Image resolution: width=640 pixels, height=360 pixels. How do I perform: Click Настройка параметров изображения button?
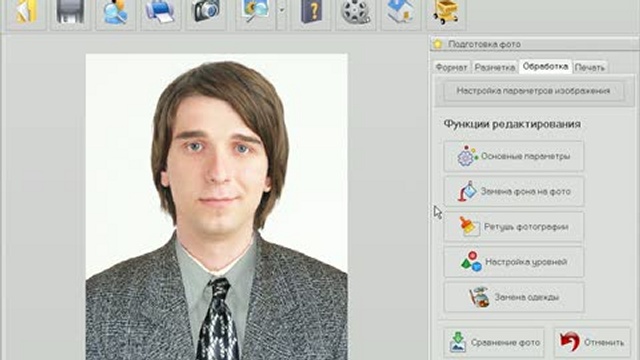click(x=533, y=91)
